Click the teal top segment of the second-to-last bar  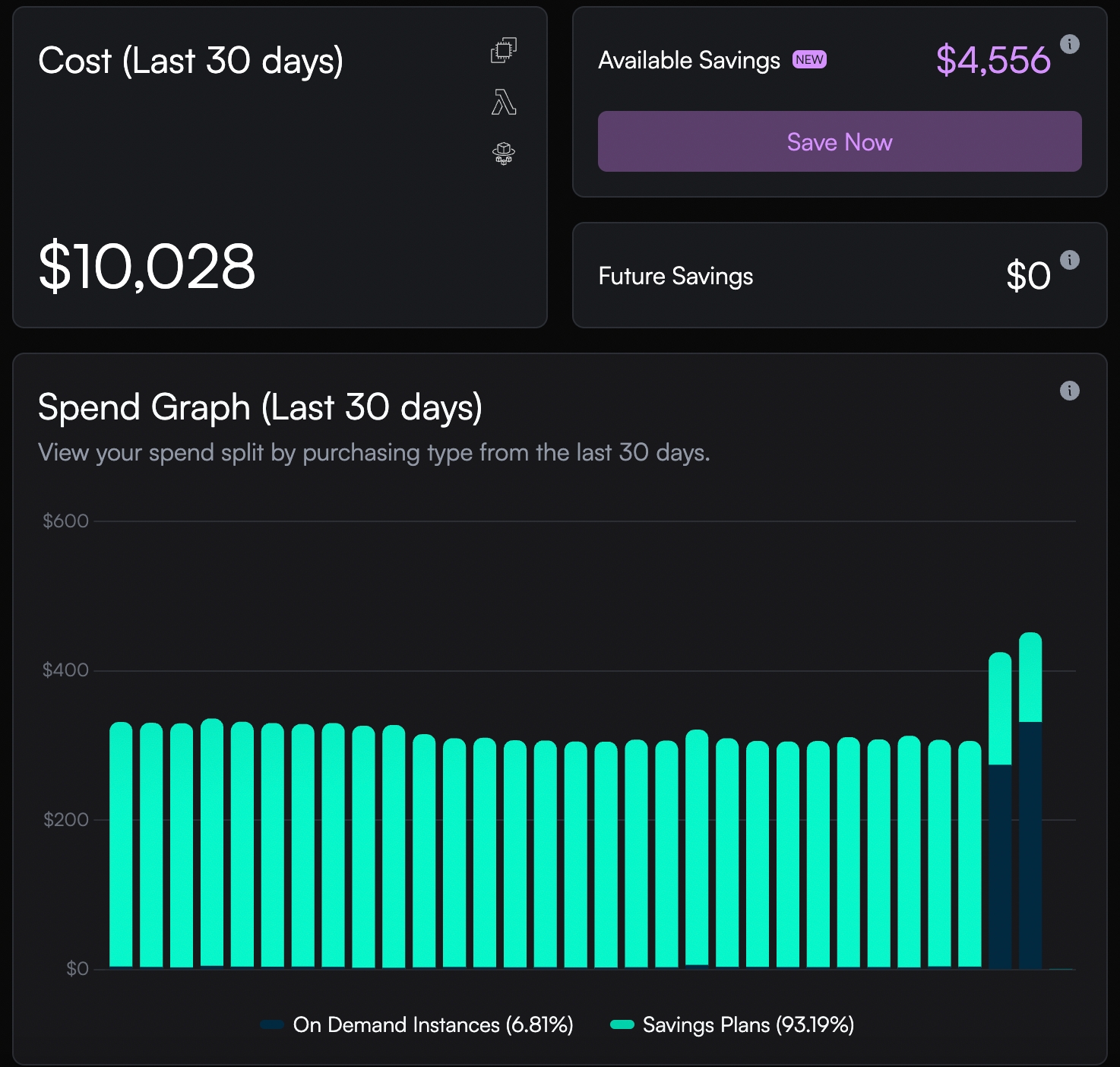tap(999, 708)
